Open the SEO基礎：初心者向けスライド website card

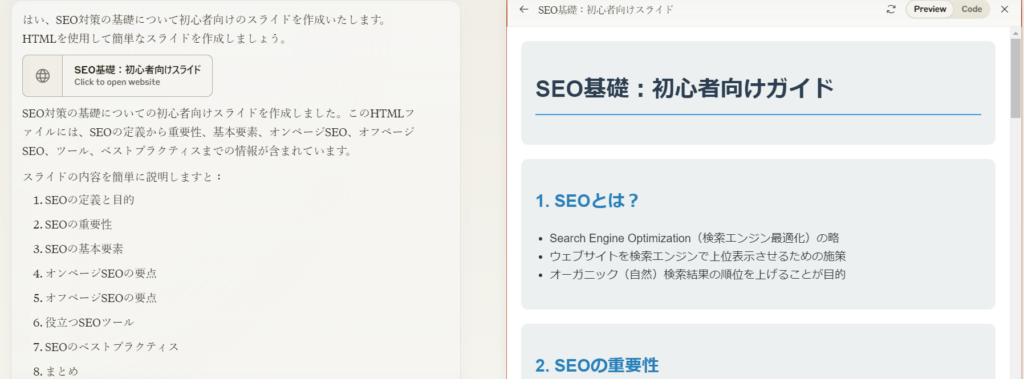118,76
